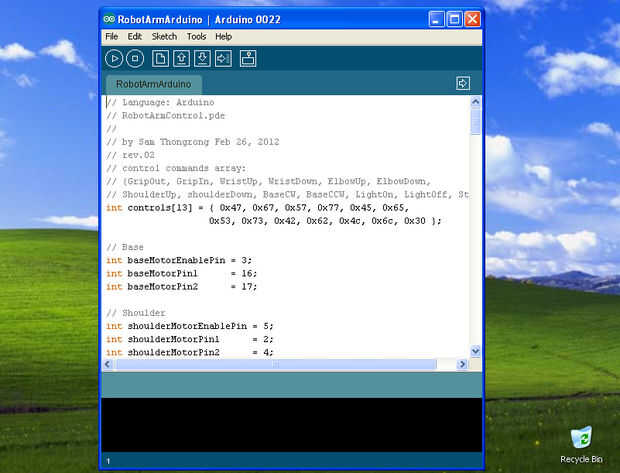The width and height of the screenshot is (620, 473).
Task: Open the Help menu
Action: coord(223,36)
